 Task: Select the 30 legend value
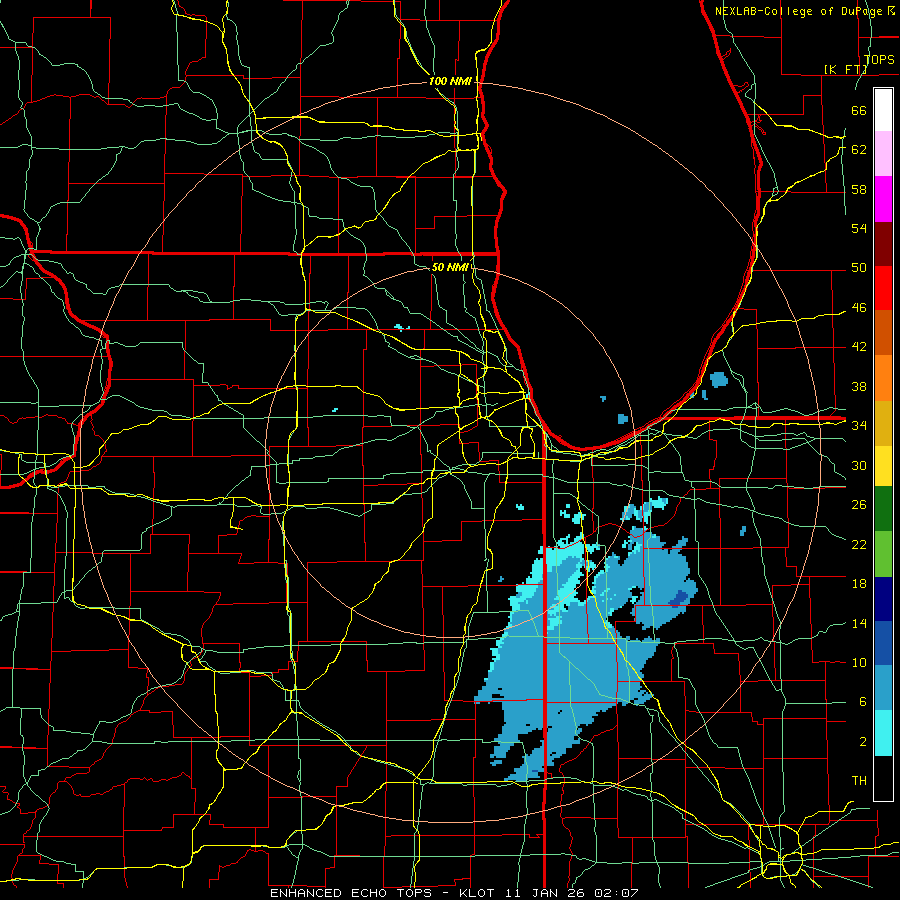point(859,465)
